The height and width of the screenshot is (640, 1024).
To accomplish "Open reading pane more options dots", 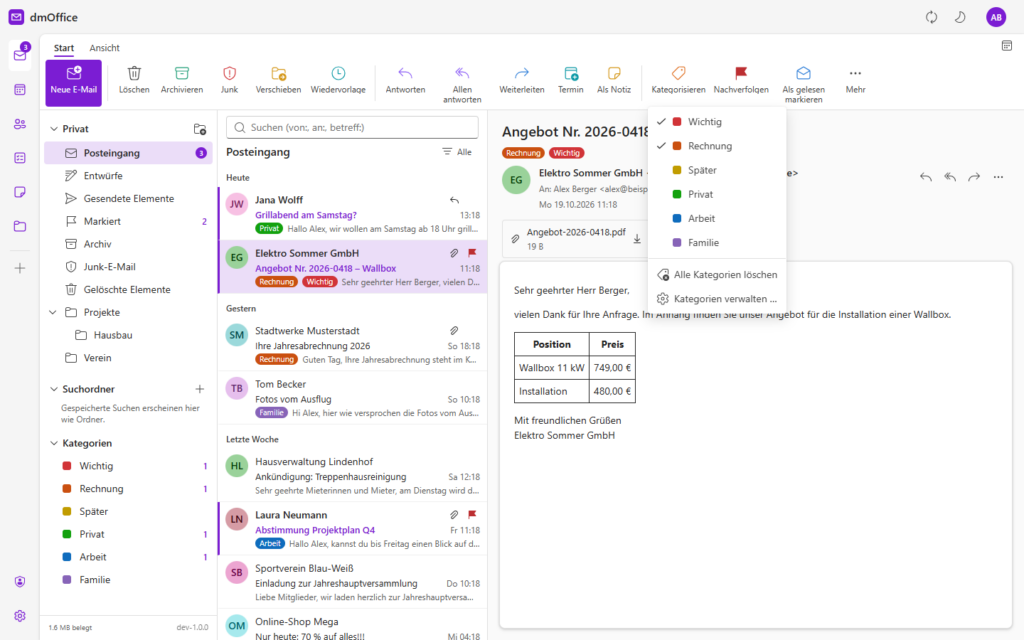I will tap(998, 177).
